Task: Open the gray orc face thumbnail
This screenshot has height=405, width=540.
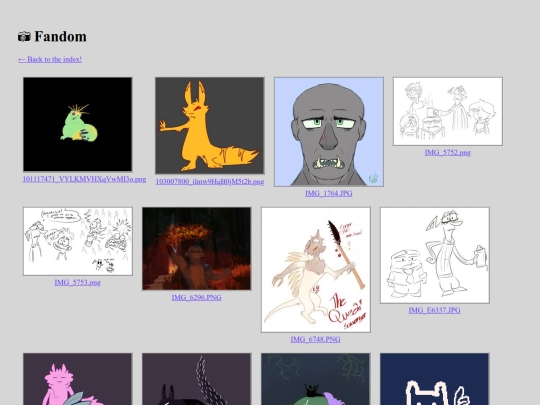Action: point(329,132)
